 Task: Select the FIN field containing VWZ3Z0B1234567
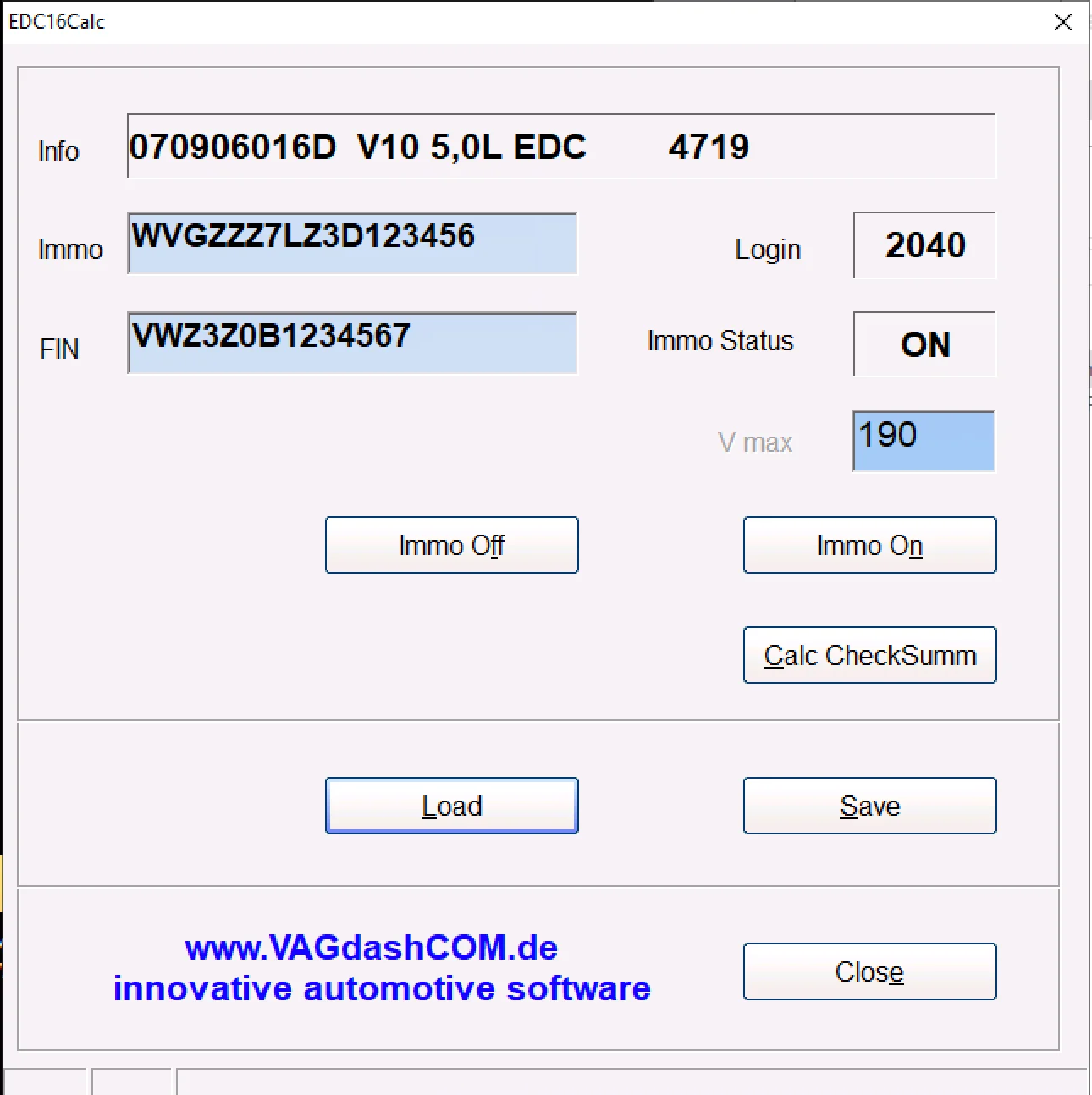coord(352,343)
